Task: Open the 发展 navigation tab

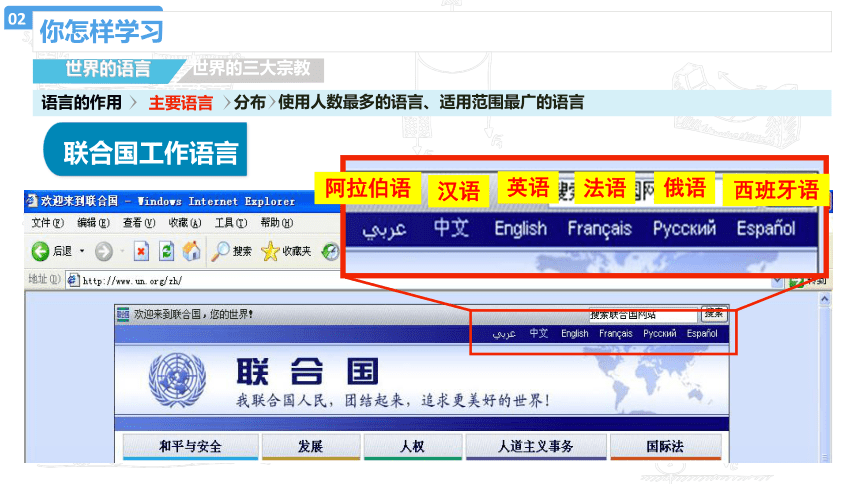Action: [311, 446]
